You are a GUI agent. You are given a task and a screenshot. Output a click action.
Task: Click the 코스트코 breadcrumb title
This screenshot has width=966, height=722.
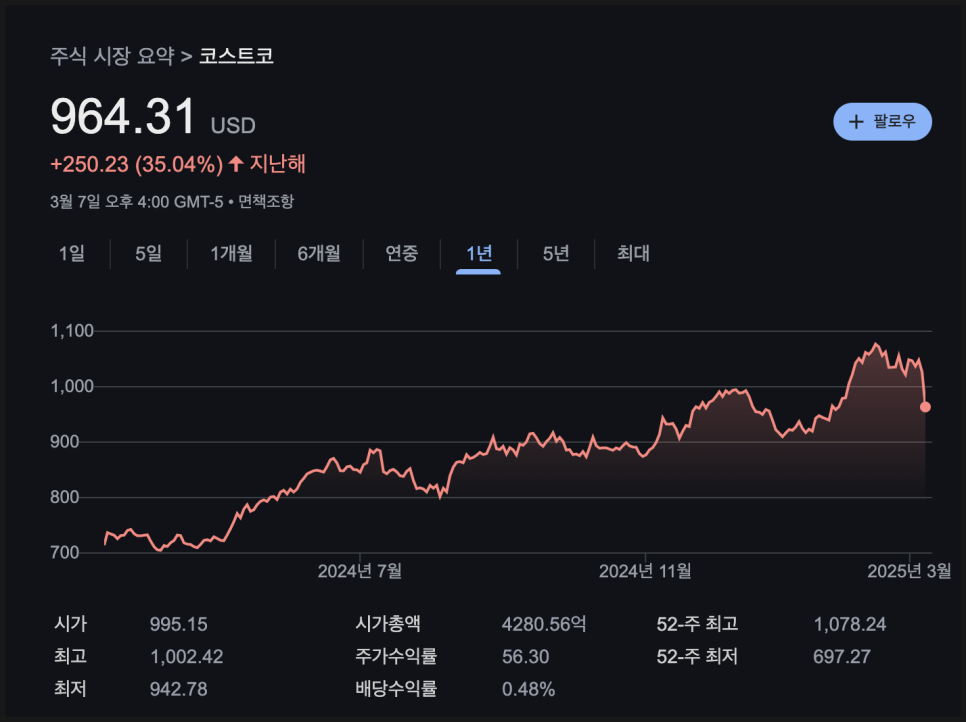236,56
